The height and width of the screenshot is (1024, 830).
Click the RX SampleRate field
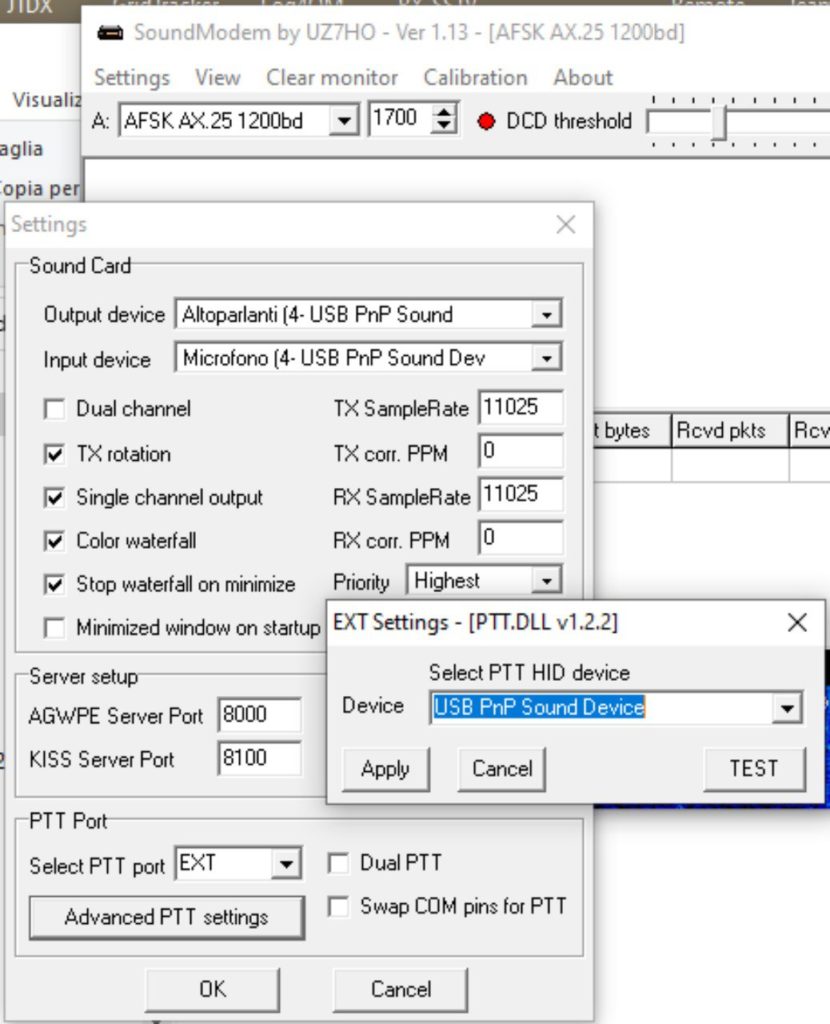[x=520, y=494]
